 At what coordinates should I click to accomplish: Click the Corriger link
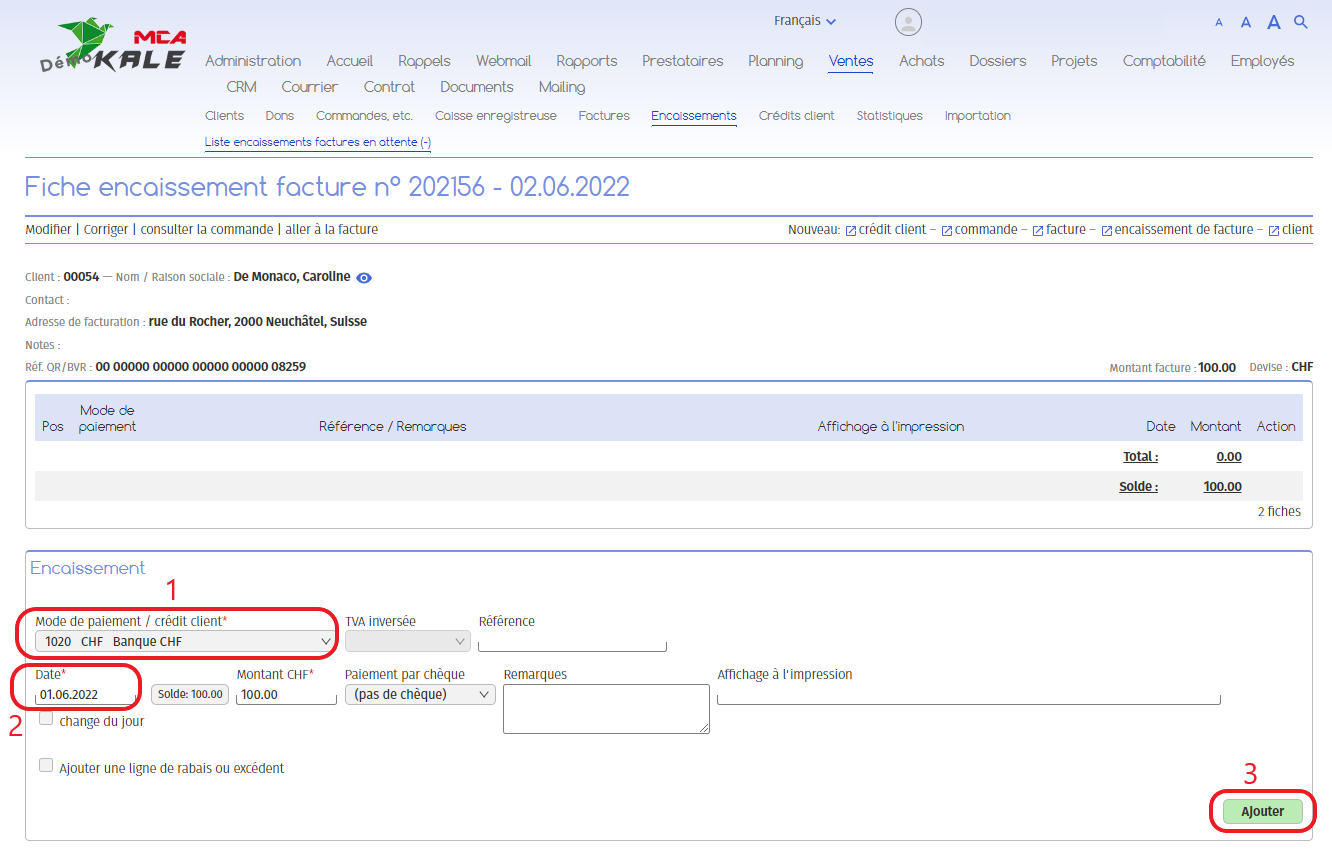tap(106, 230)
